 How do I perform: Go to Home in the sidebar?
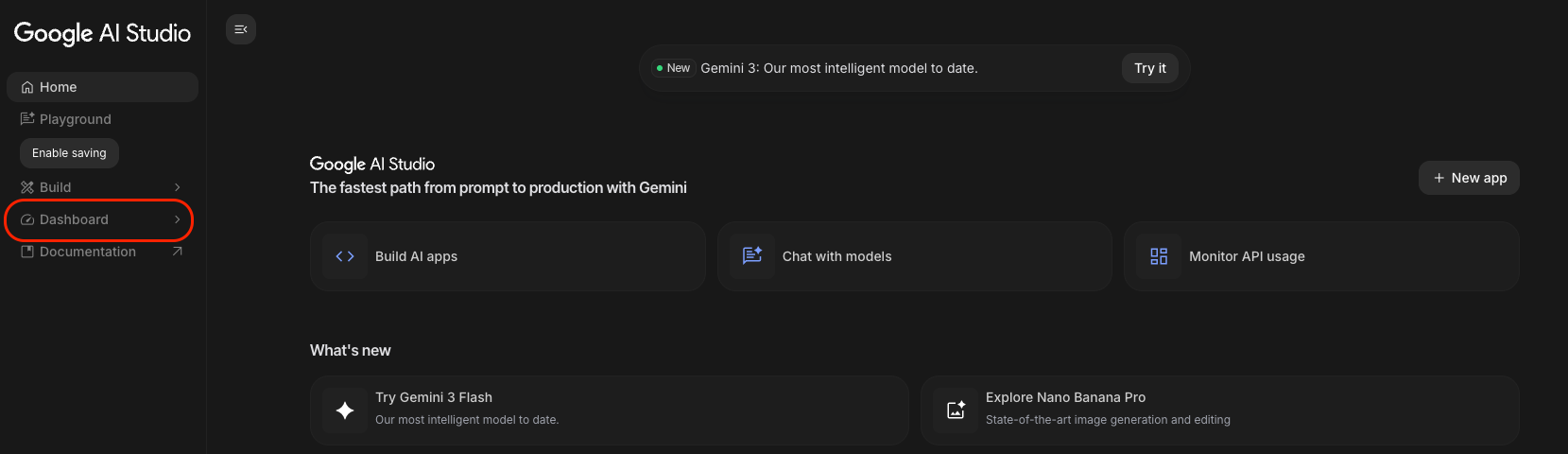[x=59, y=87]
